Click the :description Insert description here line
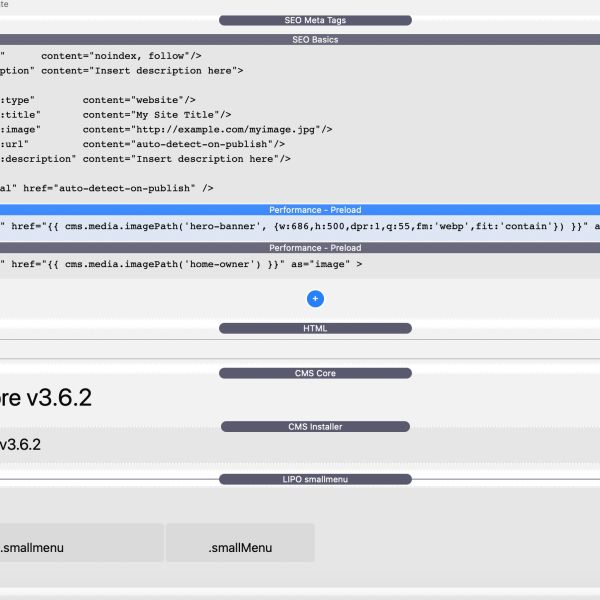Viewport: 600px width, 600px height. click(145, 159)
